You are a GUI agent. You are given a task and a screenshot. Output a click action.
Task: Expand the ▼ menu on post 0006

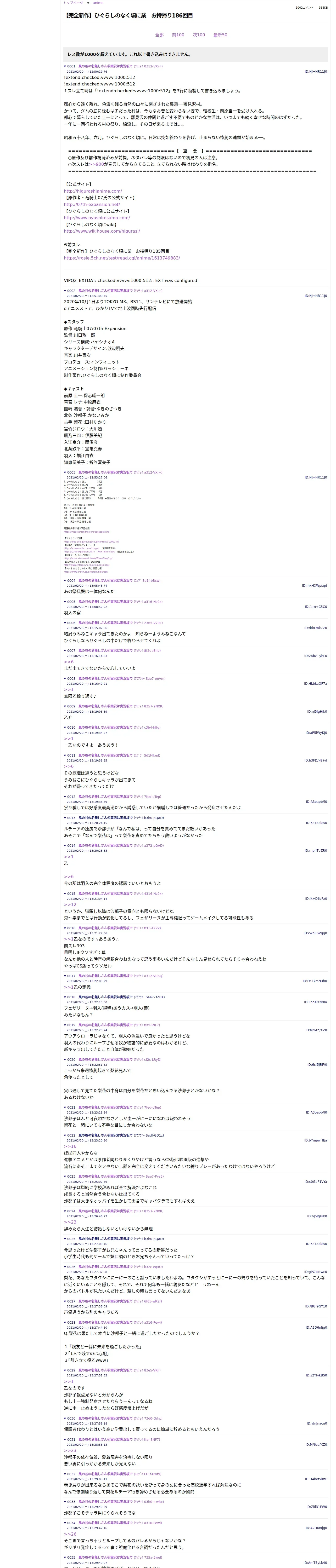pyautogui.click(x=65, y=623)
